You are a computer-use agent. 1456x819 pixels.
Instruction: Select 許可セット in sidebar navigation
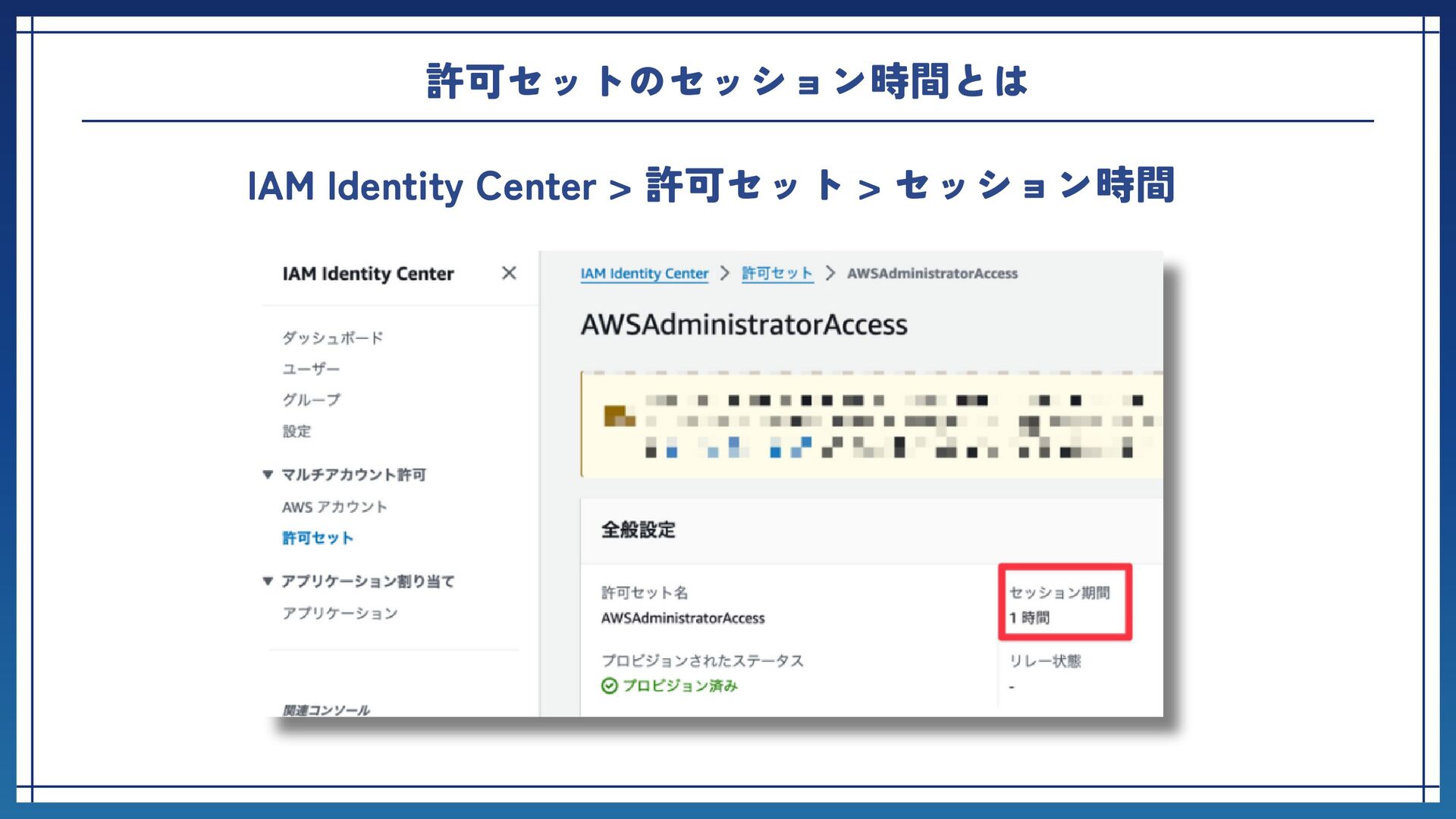(318, 538)
